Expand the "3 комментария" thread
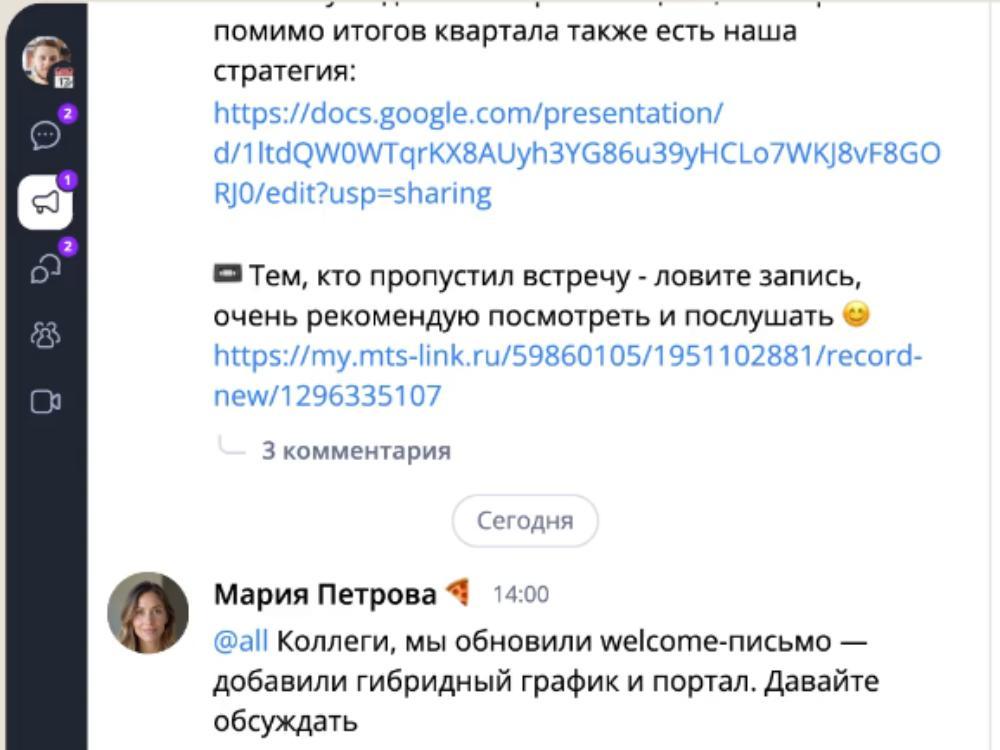 coord(356,450)
